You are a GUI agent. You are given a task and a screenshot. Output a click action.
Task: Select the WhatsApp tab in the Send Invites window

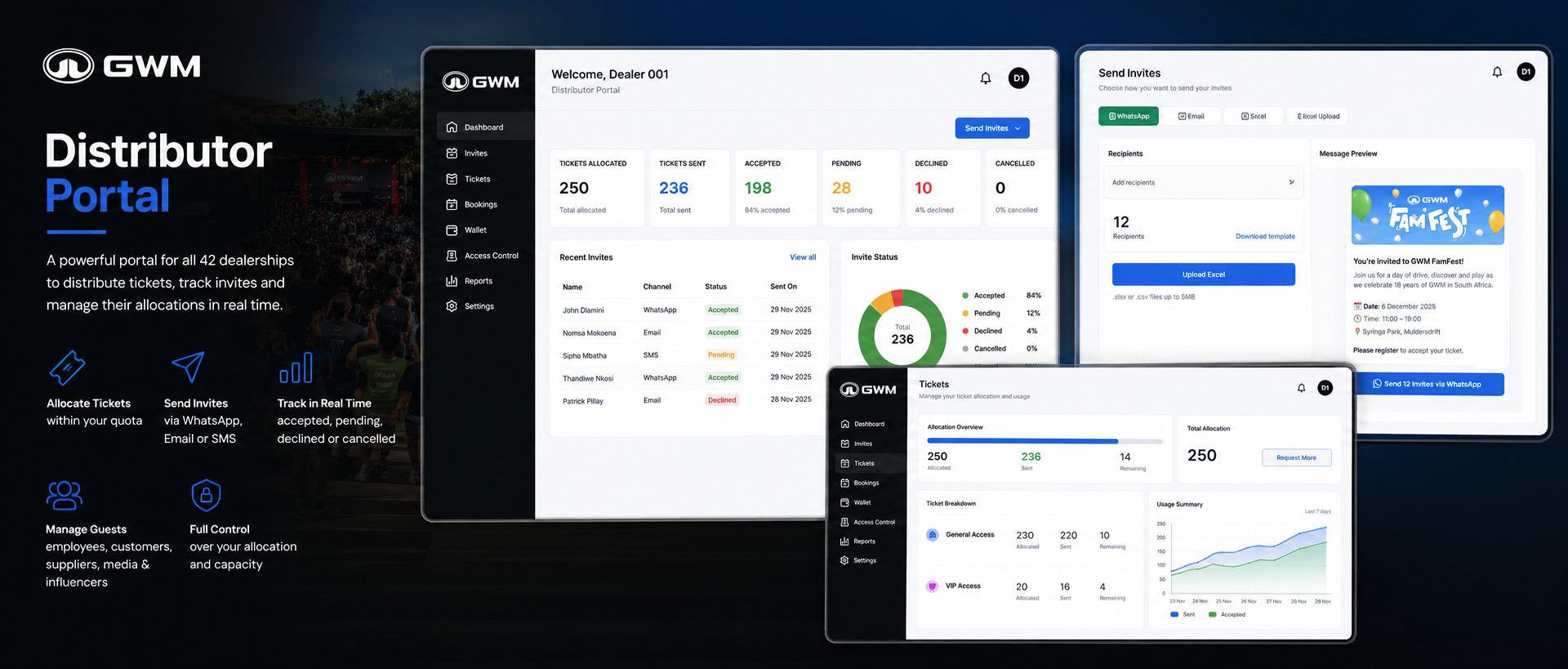[x=1129, y=116]
